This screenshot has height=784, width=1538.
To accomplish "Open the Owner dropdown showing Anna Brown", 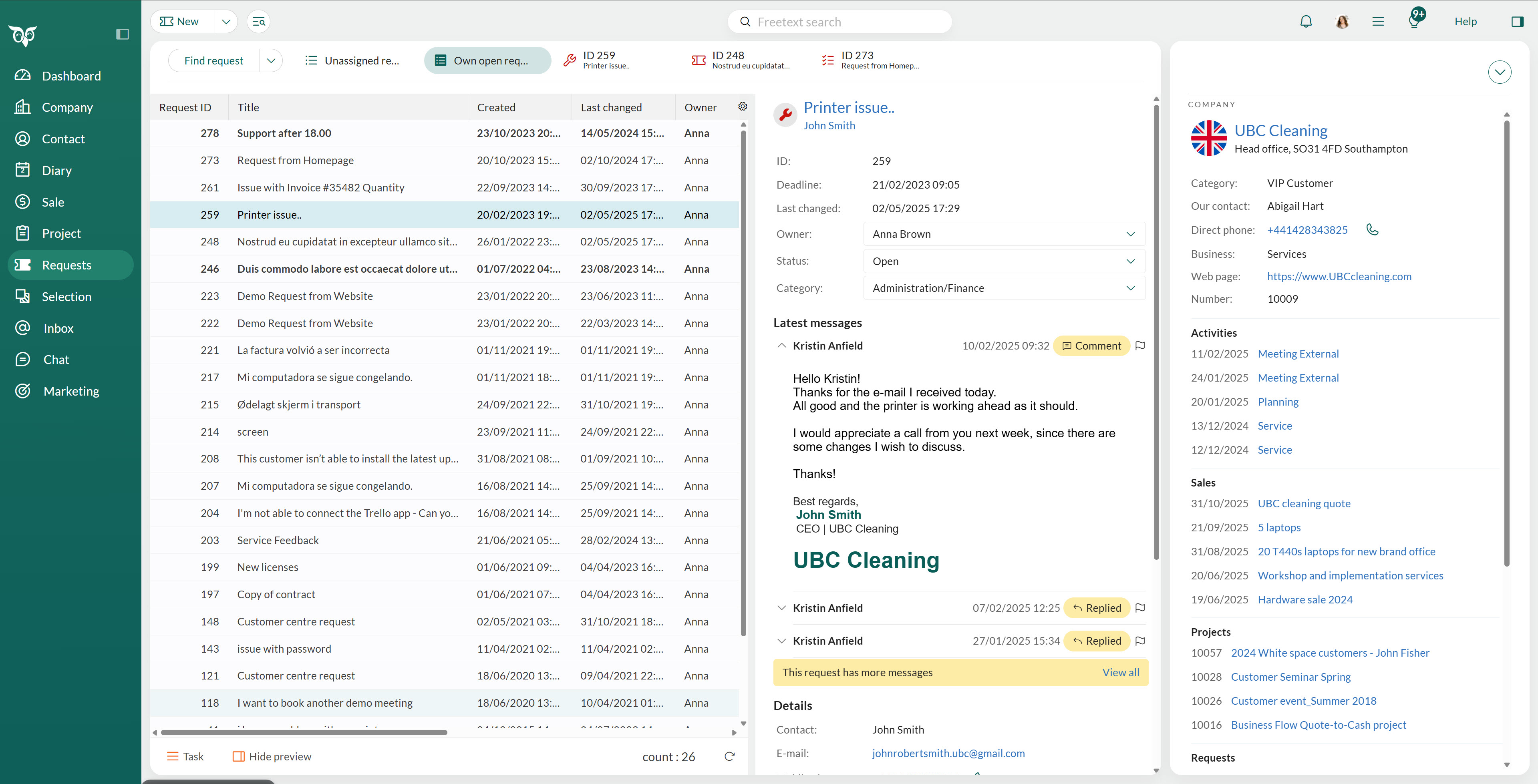I will tap(1004, 234).
